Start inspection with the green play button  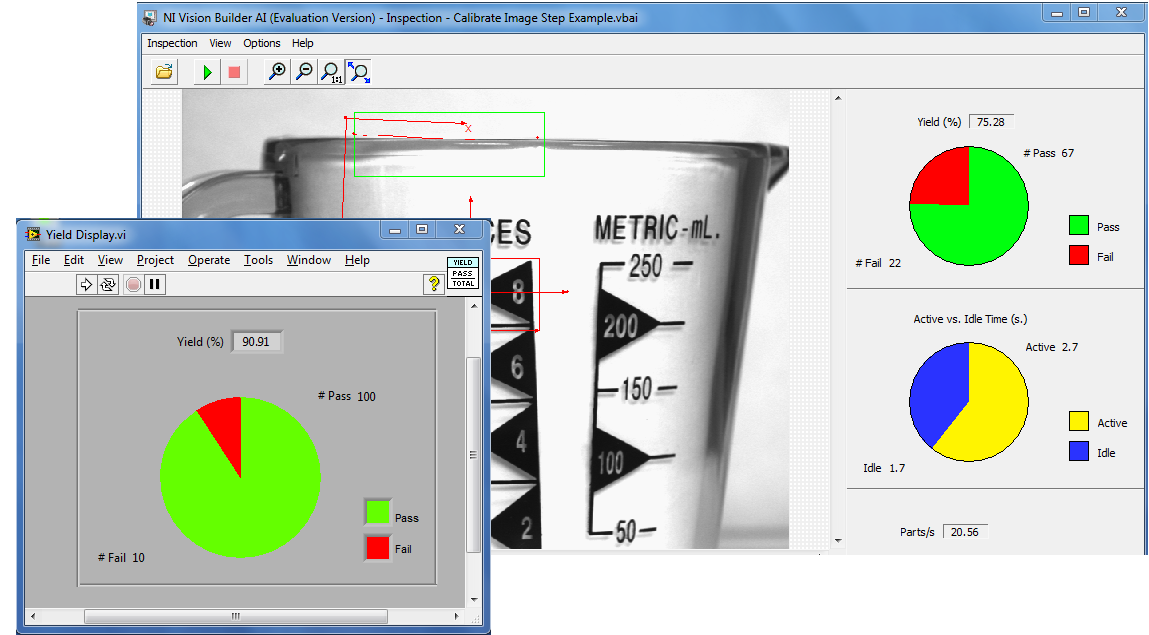coord(207,72)
